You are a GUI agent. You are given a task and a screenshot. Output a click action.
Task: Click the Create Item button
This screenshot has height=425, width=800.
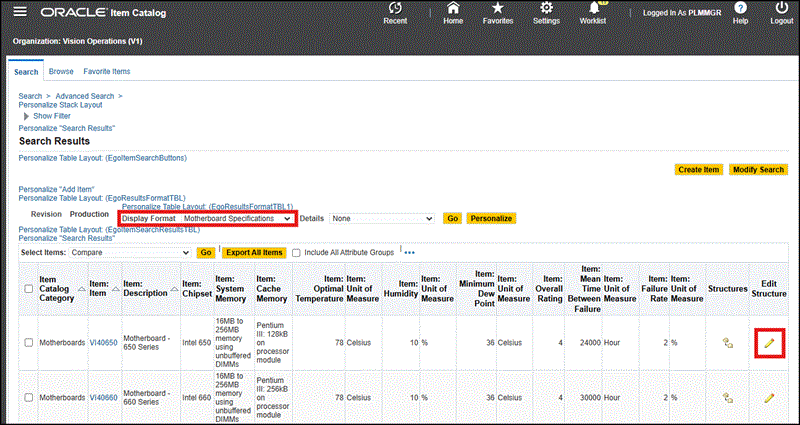[x=698, y=169]
